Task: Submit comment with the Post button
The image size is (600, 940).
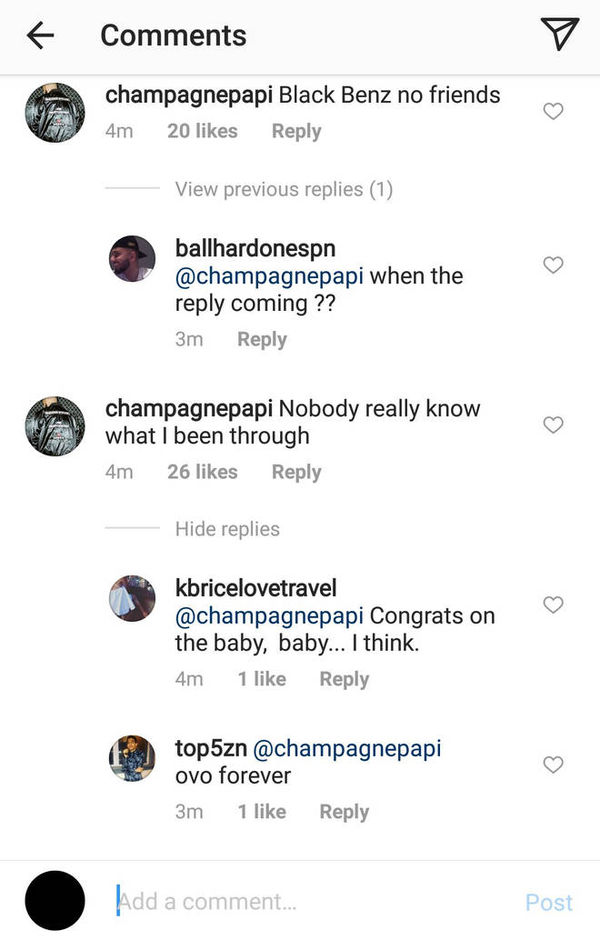Action: tap(548, 902)
